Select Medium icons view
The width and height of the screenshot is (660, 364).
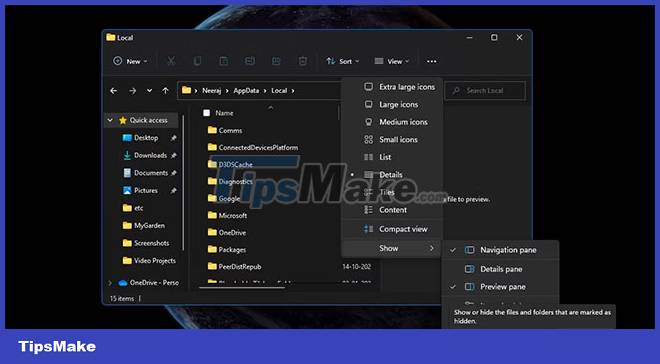point(392,122)
